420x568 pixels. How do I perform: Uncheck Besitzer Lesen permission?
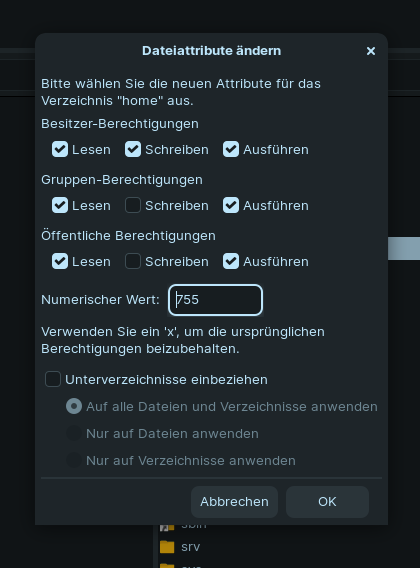(60, 149)
